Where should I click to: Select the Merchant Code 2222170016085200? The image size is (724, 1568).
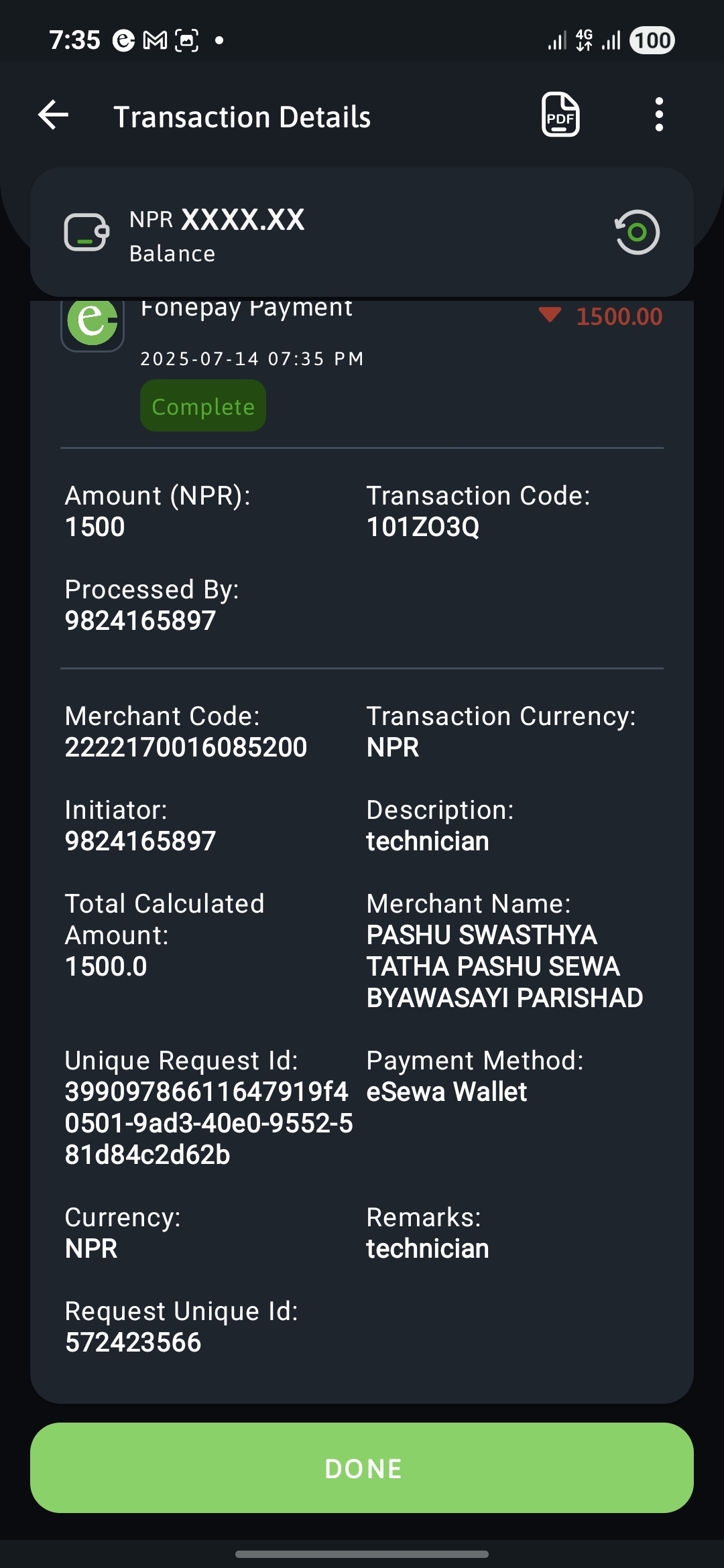pos(186,747)
